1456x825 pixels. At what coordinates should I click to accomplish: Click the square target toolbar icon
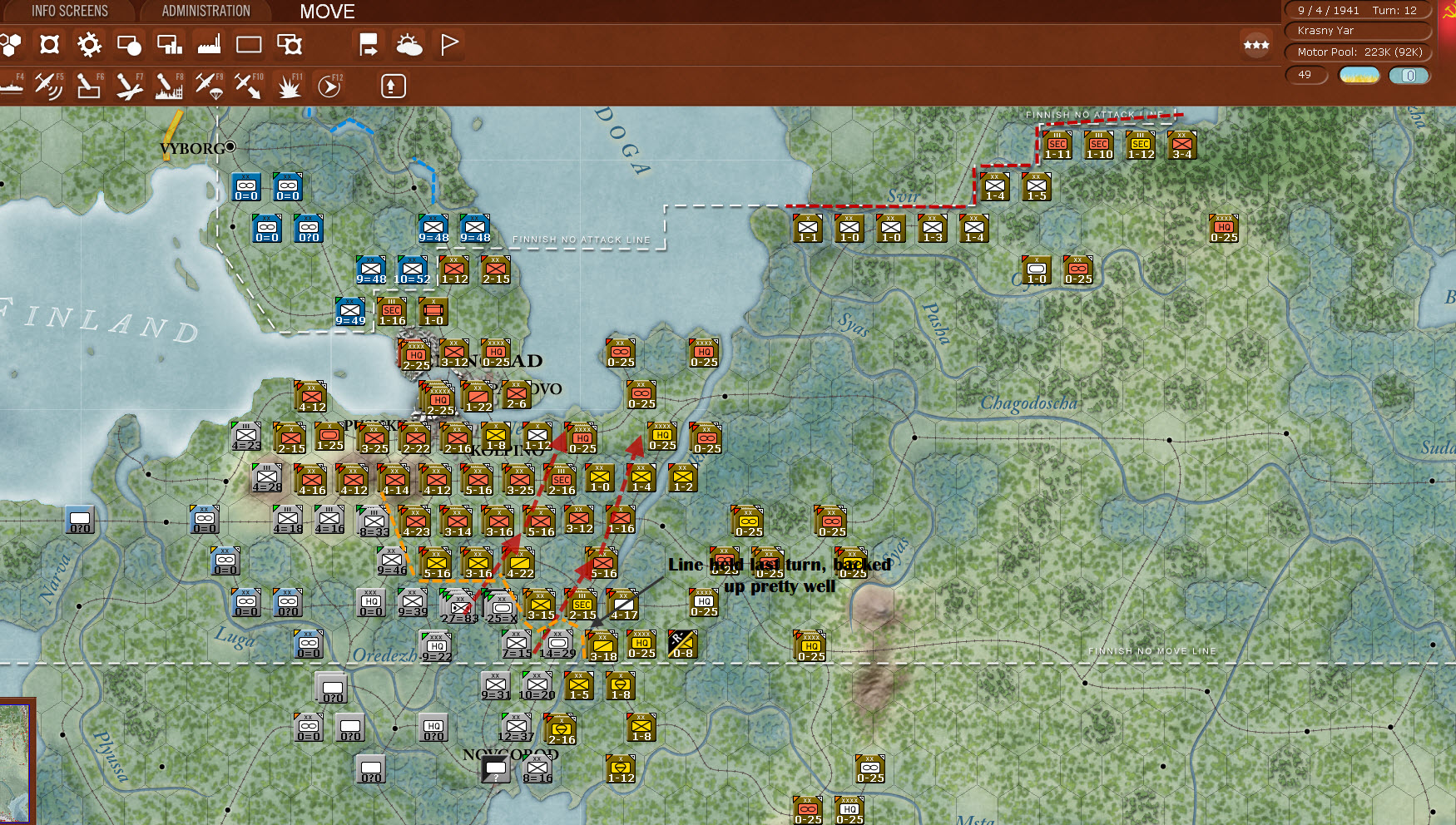(49, 44)
